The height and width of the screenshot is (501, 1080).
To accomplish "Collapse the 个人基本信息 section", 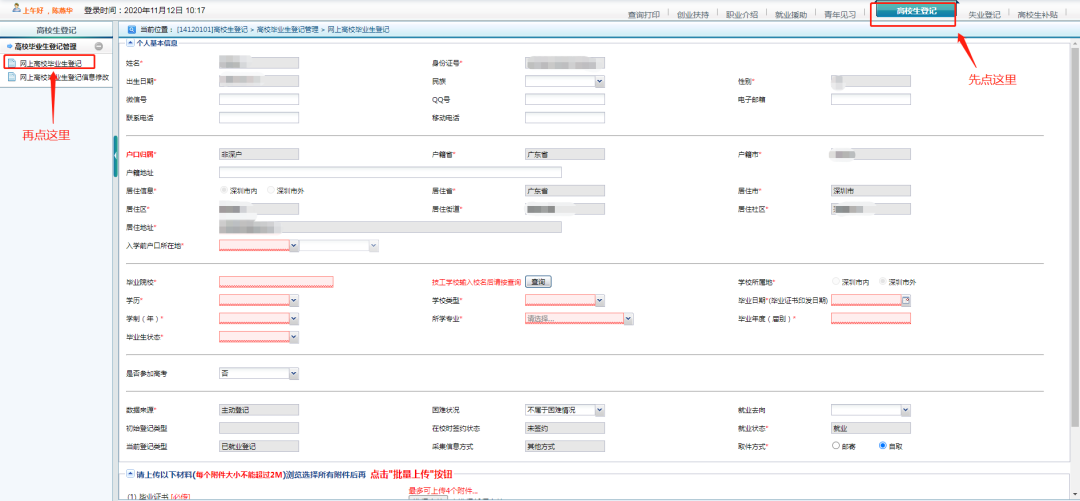I will click(130, 43).
